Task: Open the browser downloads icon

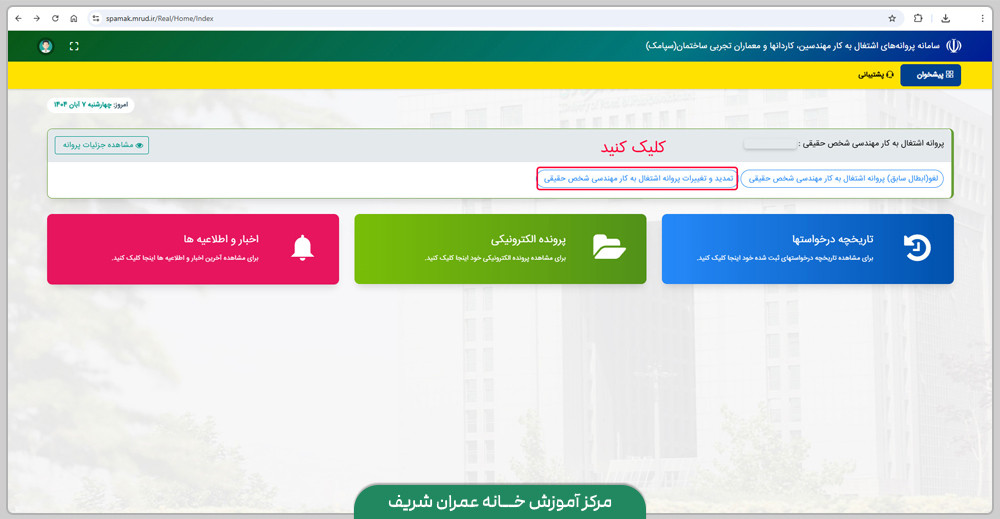Action: pos(945,18)
